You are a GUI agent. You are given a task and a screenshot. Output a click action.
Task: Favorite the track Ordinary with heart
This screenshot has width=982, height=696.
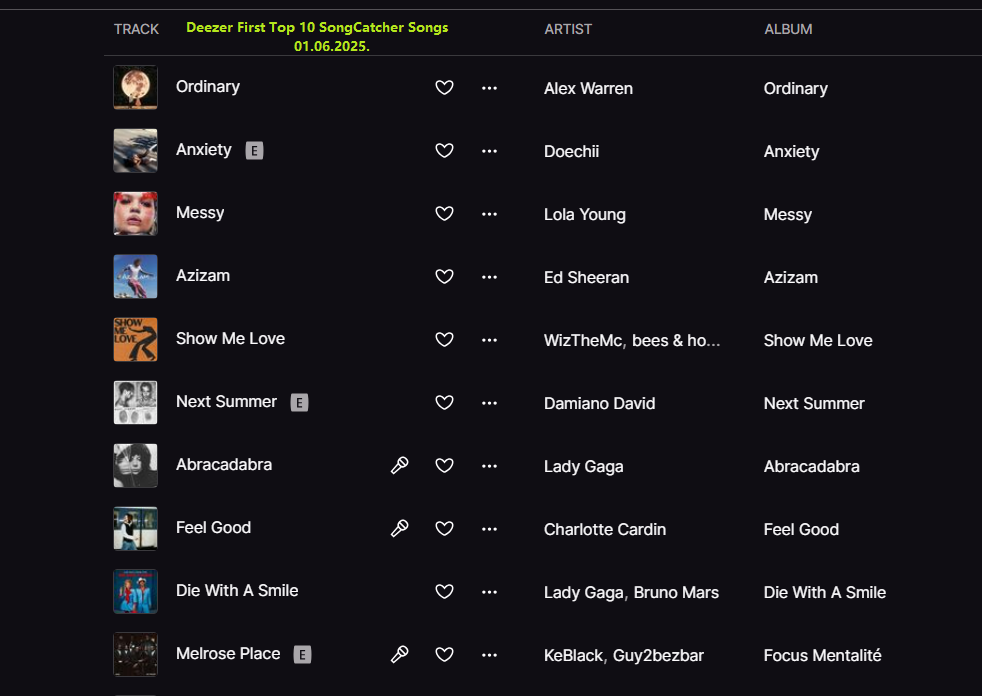coord(445,88)
